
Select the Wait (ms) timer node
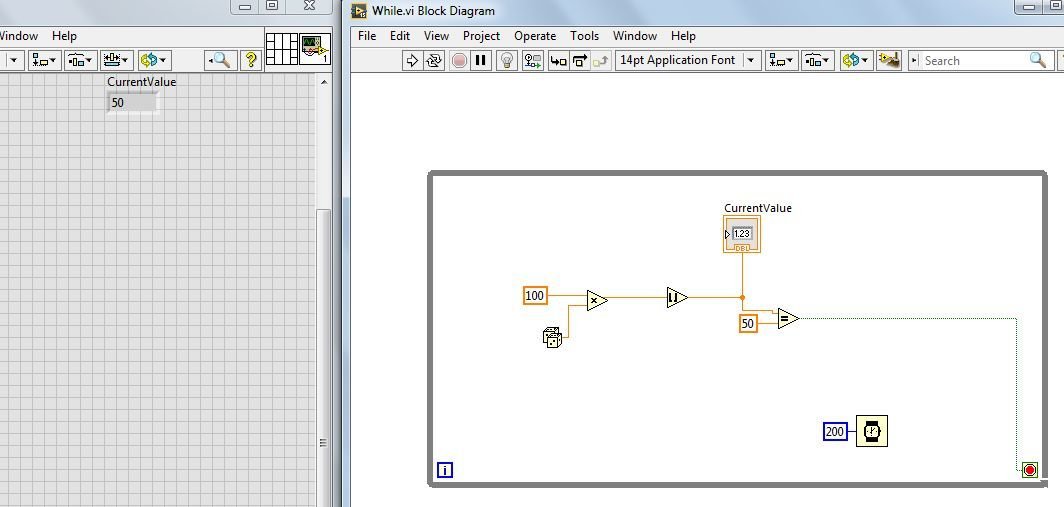(x=872, y=431)
